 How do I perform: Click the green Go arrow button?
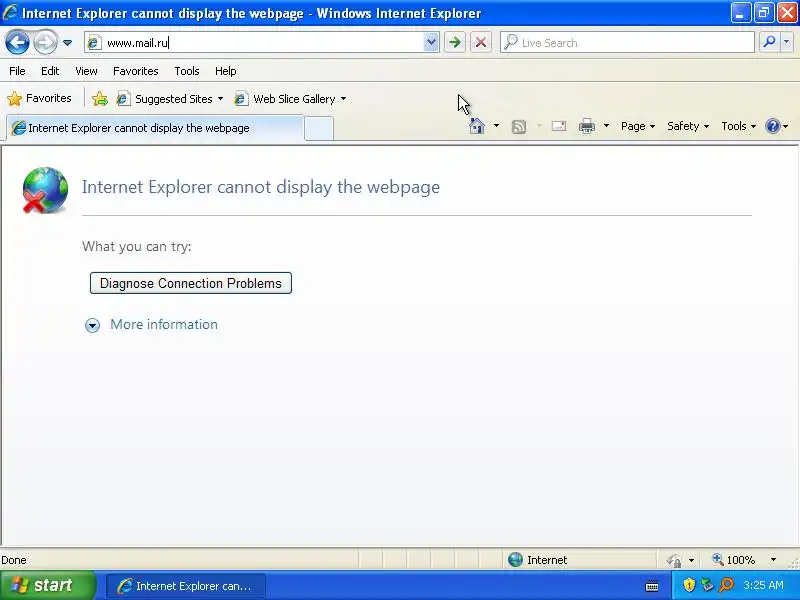pyautogui.click(x=455, y=43)
